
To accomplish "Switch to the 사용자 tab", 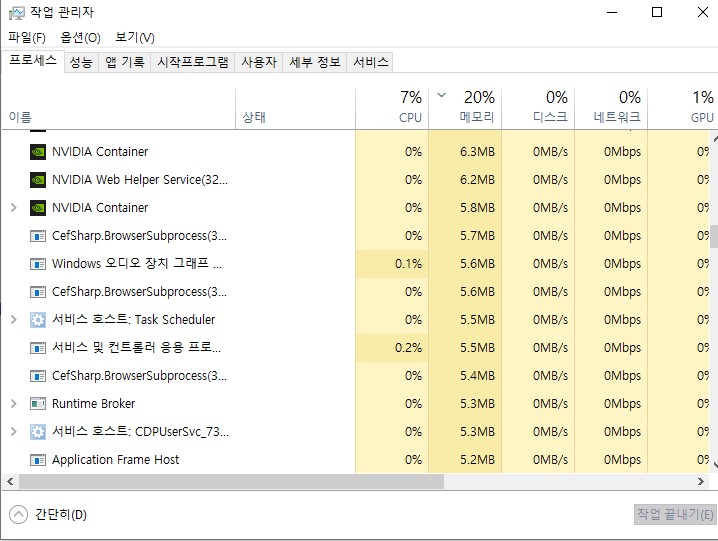I will coord(259,62).
